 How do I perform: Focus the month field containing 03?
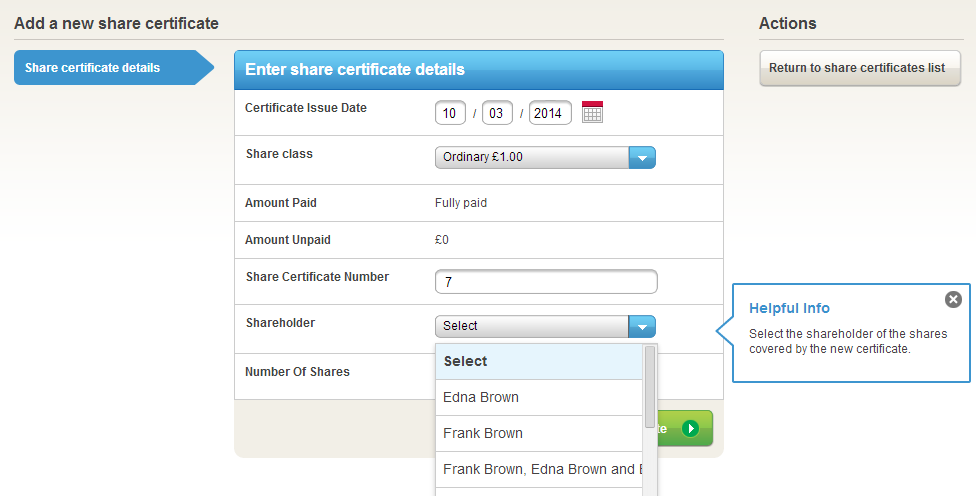[x=497, y=113]
